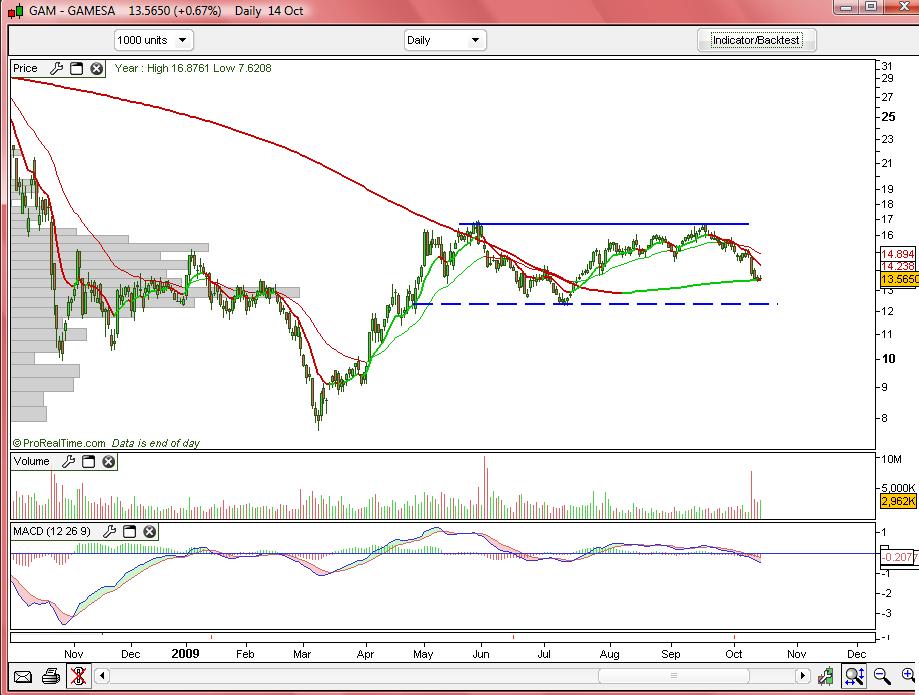Close the Volume indicator panel
Screen dimensions: 919x695
108,462
